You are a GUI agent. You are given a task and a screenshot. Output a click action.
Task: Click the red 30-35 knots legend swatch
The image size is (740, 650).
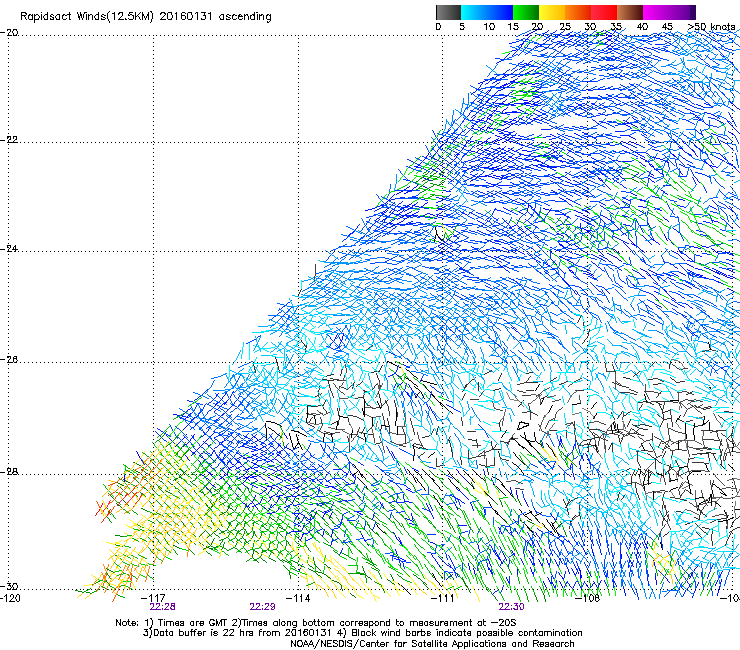point(604,12)
